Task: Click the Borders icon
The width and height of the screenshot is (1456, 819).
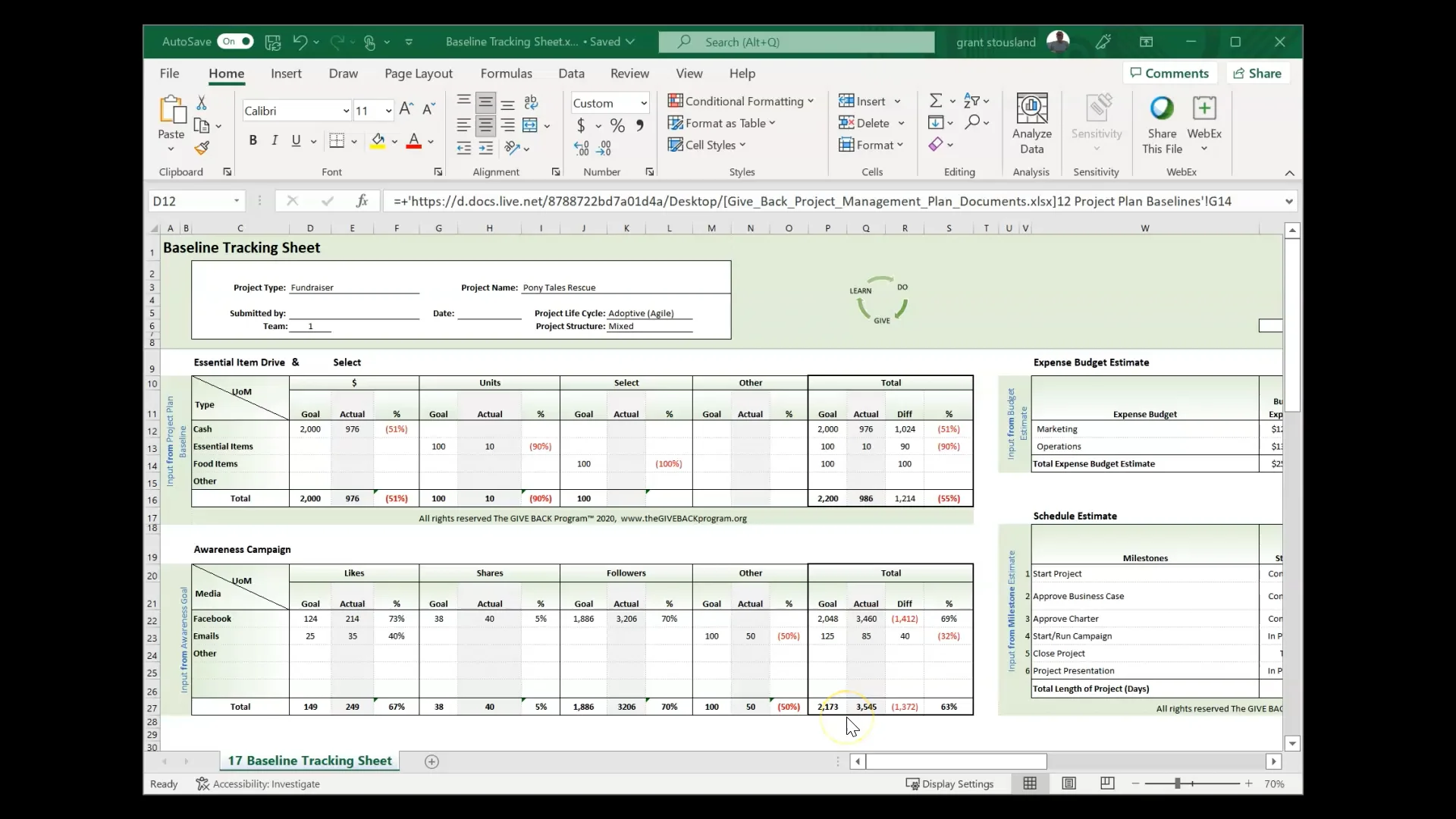Action: click(337, 140)
